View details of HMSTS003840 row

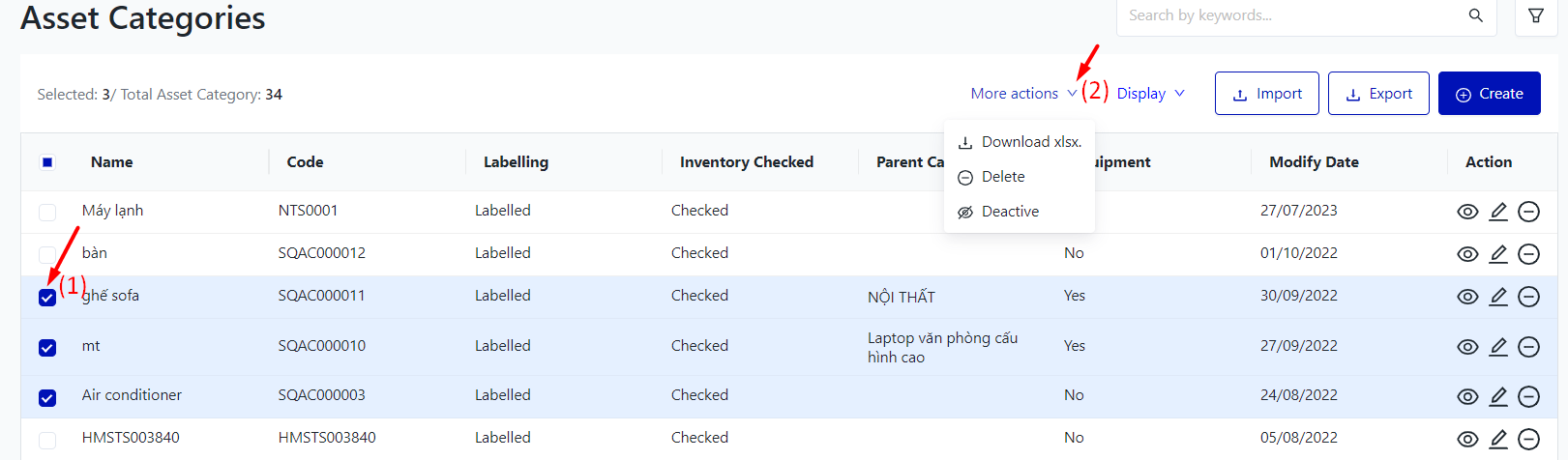(x=1467, y=439)
